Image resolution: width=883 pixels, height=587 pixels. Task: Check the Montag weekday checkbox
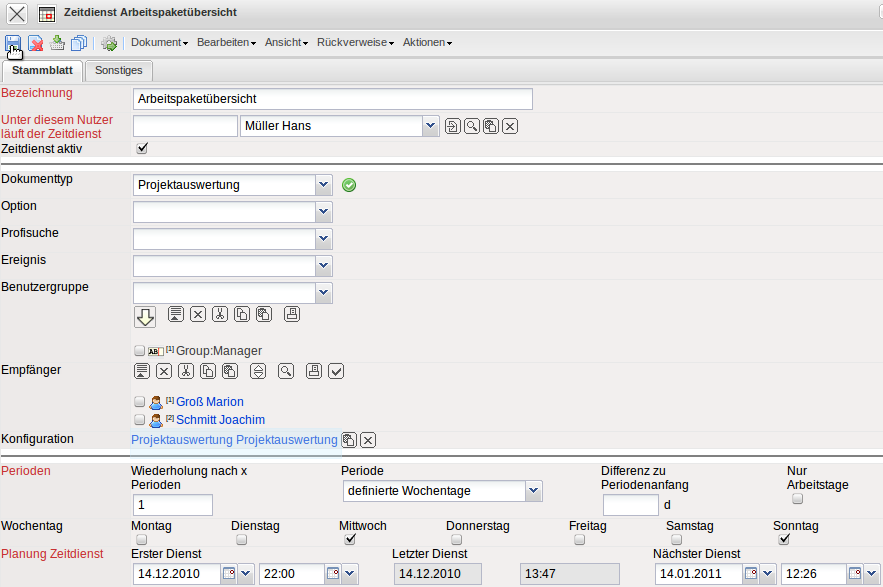point(141,540)
